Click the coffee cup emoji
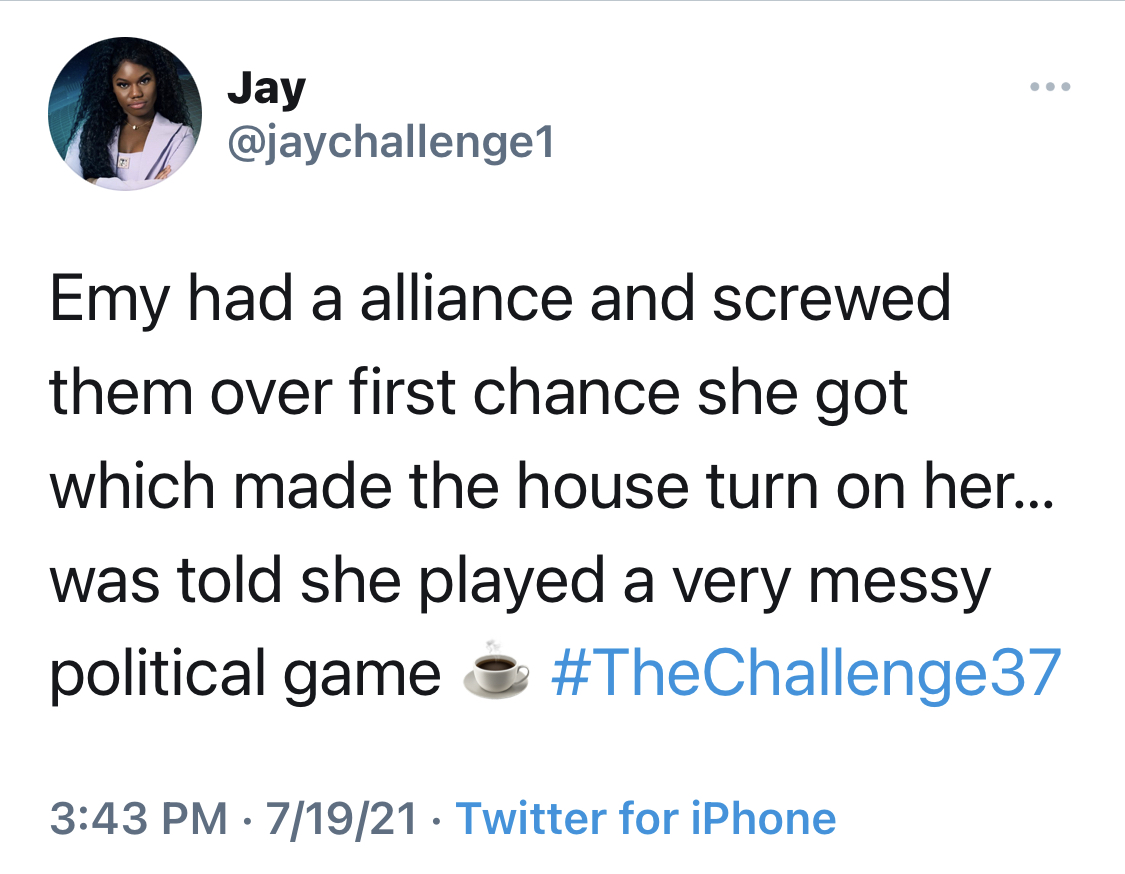The height and width of the screenshot is (874, 1125). click(496, 670)
